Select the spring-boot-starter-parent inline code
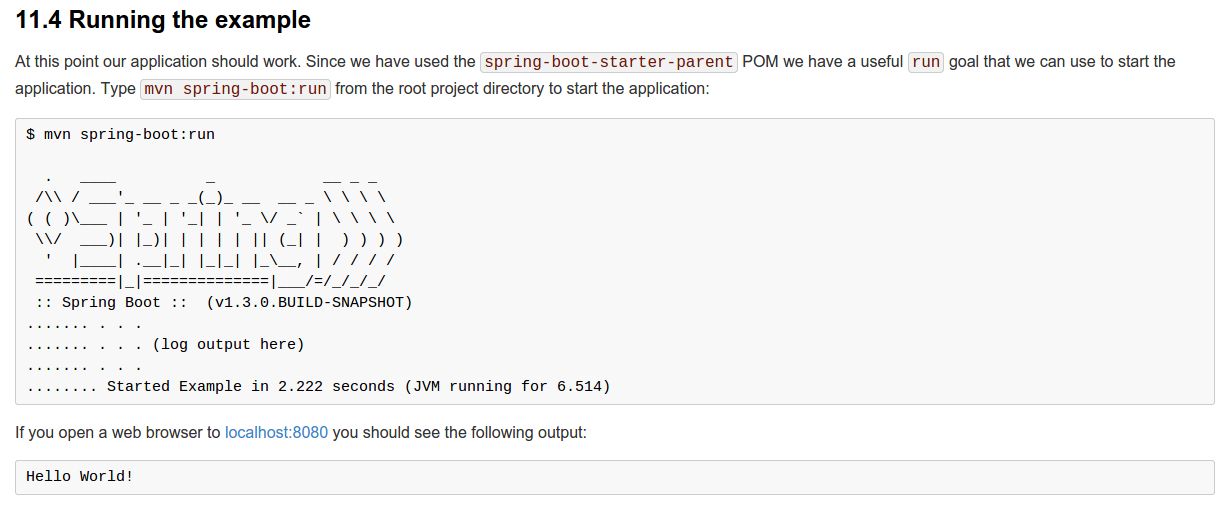Image resolution: width=1228 pixels, height=508 pixels. (x=608, y=62)
